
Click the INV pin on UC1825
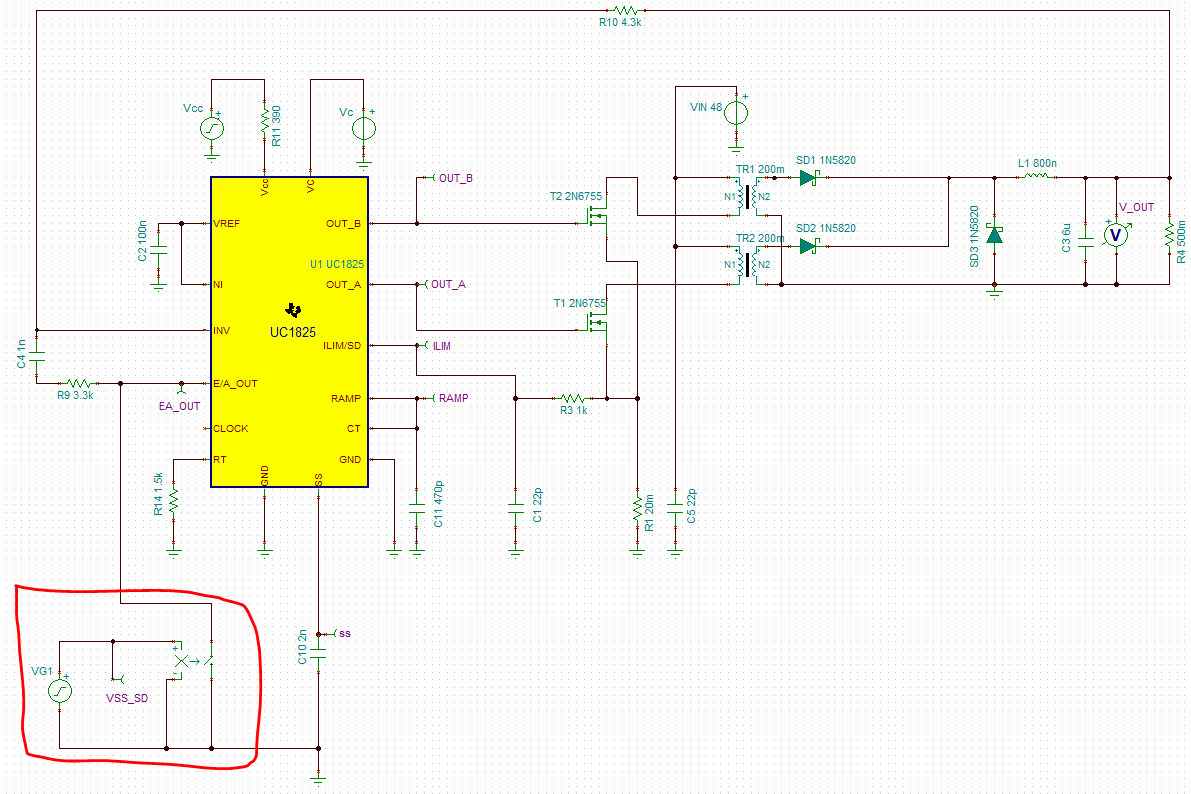221,331
